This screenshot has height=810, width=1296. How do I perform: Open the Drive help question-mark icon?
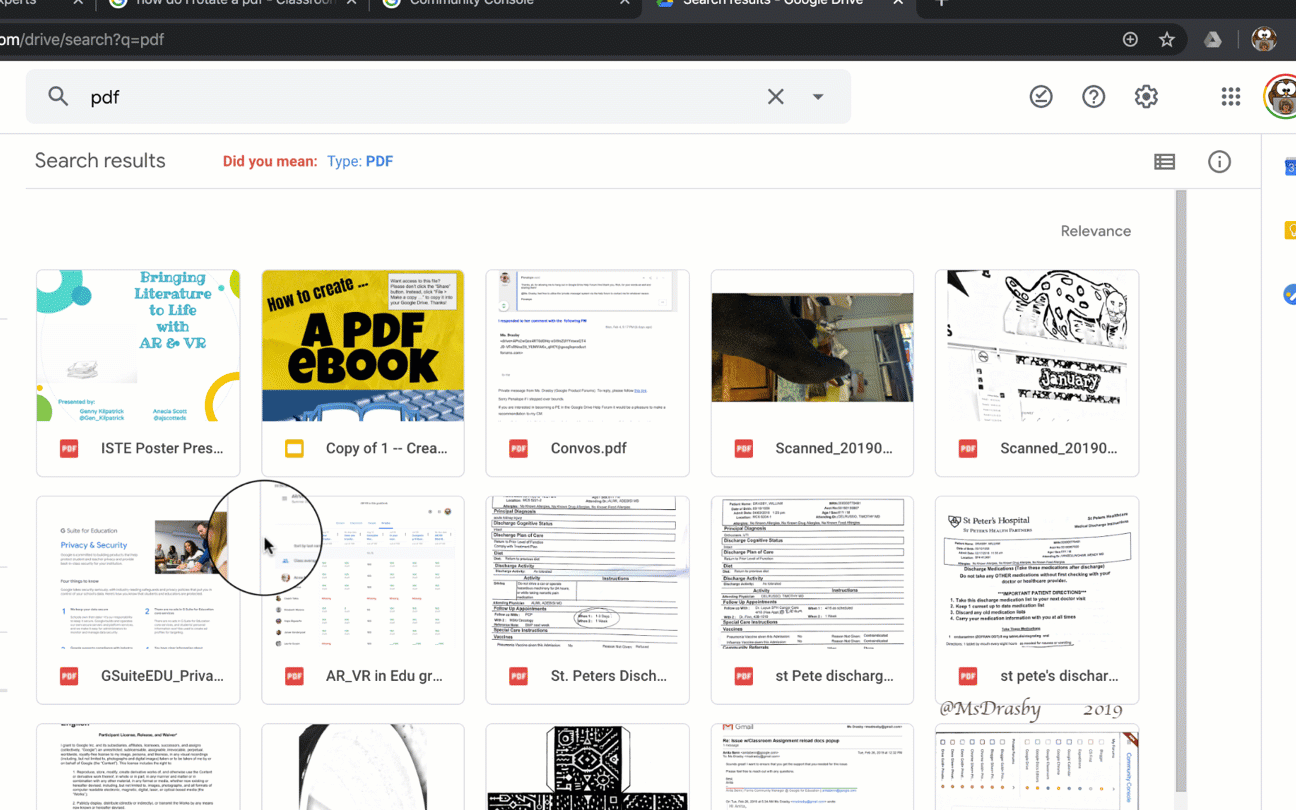[x=1094, y=96]
